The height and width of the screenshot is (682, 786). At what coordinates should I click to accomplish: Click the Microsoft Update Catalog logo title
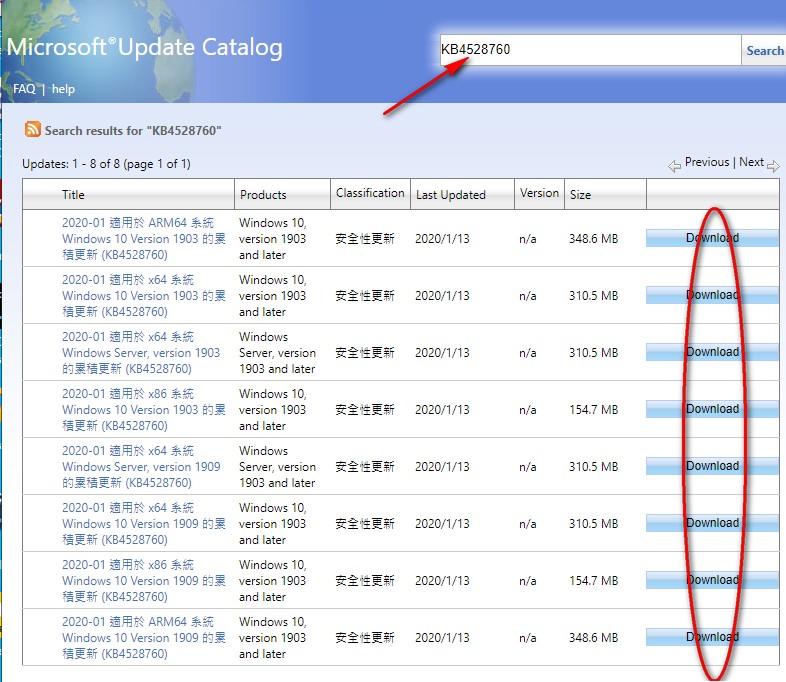(145, 48)
